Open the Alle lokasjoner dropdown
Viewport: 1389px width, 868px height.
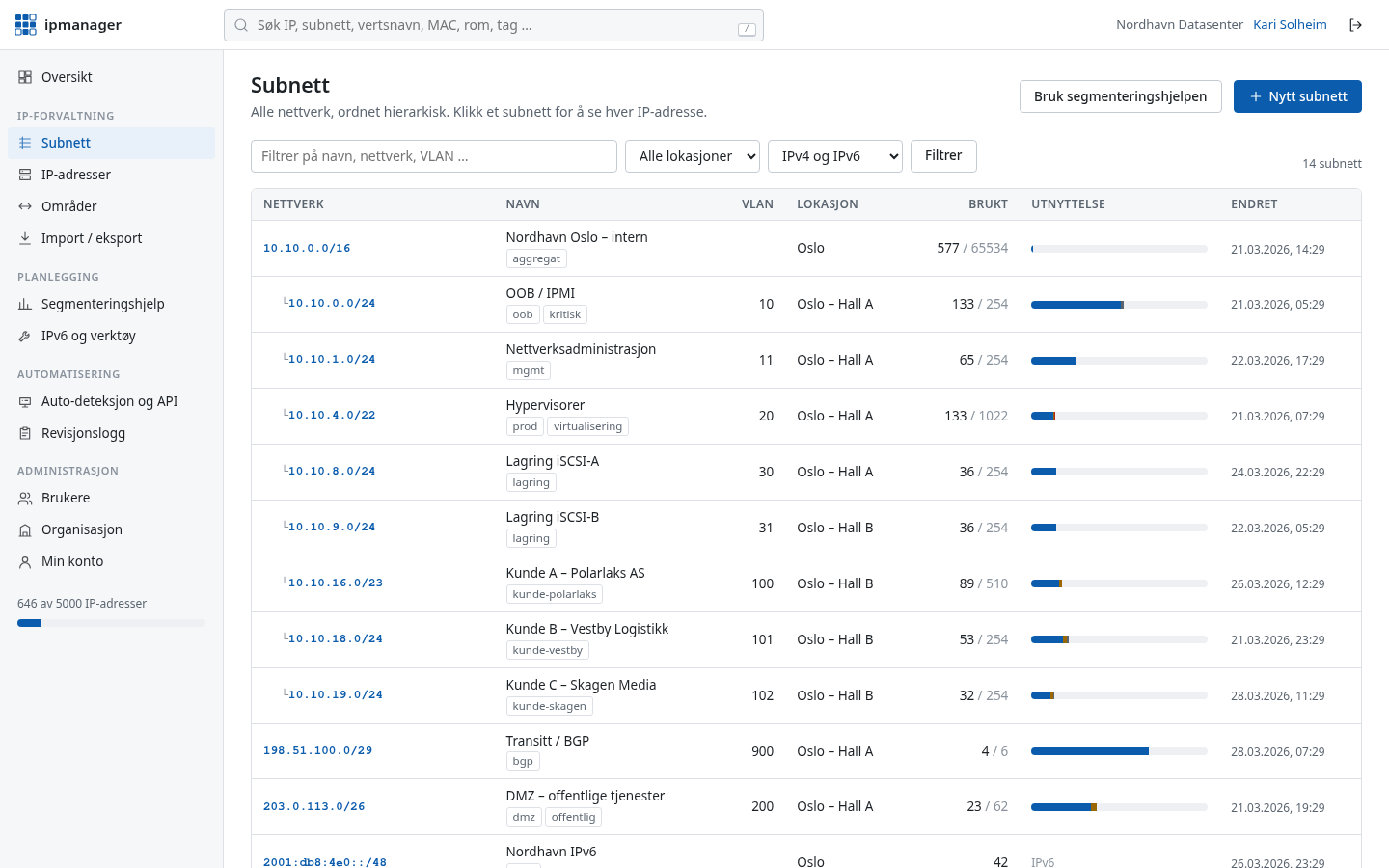pos(693,156)
